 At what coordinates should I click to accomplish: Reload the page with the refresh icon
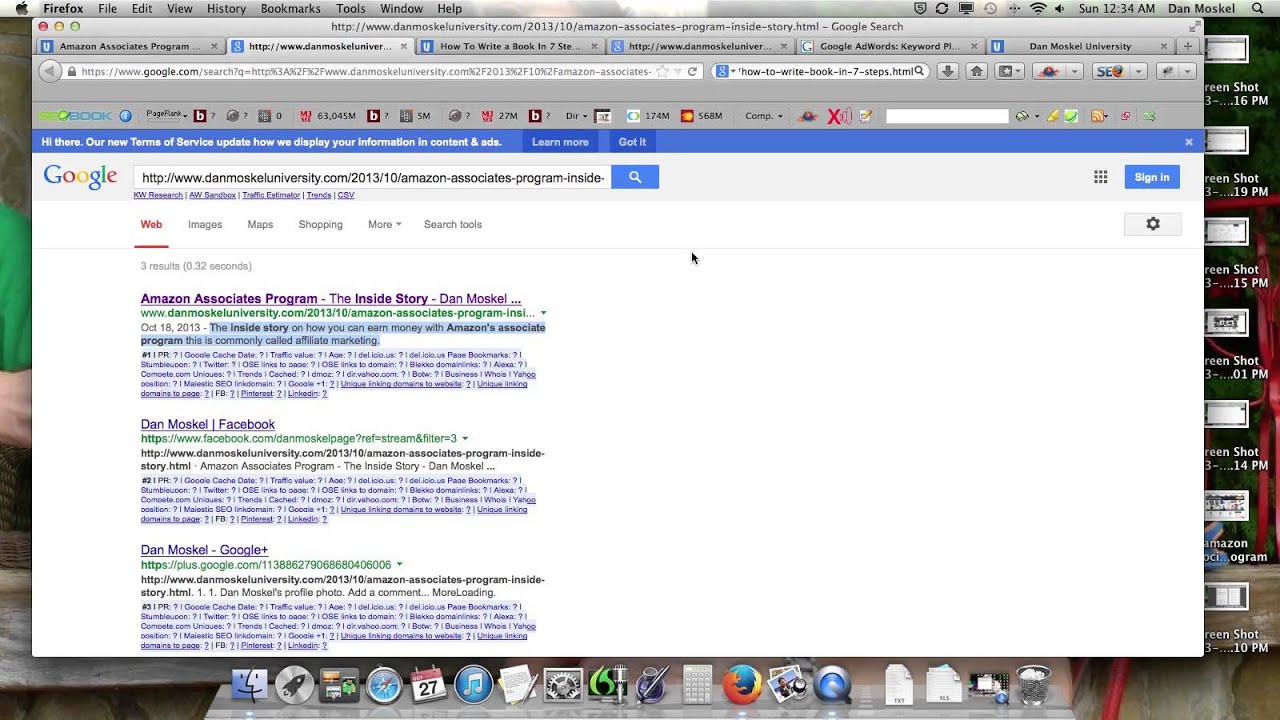pos(692,72)
